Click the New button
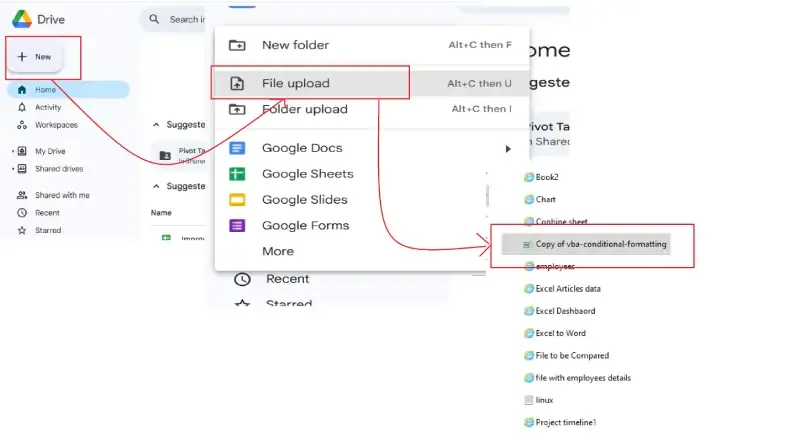 [35, 57]
